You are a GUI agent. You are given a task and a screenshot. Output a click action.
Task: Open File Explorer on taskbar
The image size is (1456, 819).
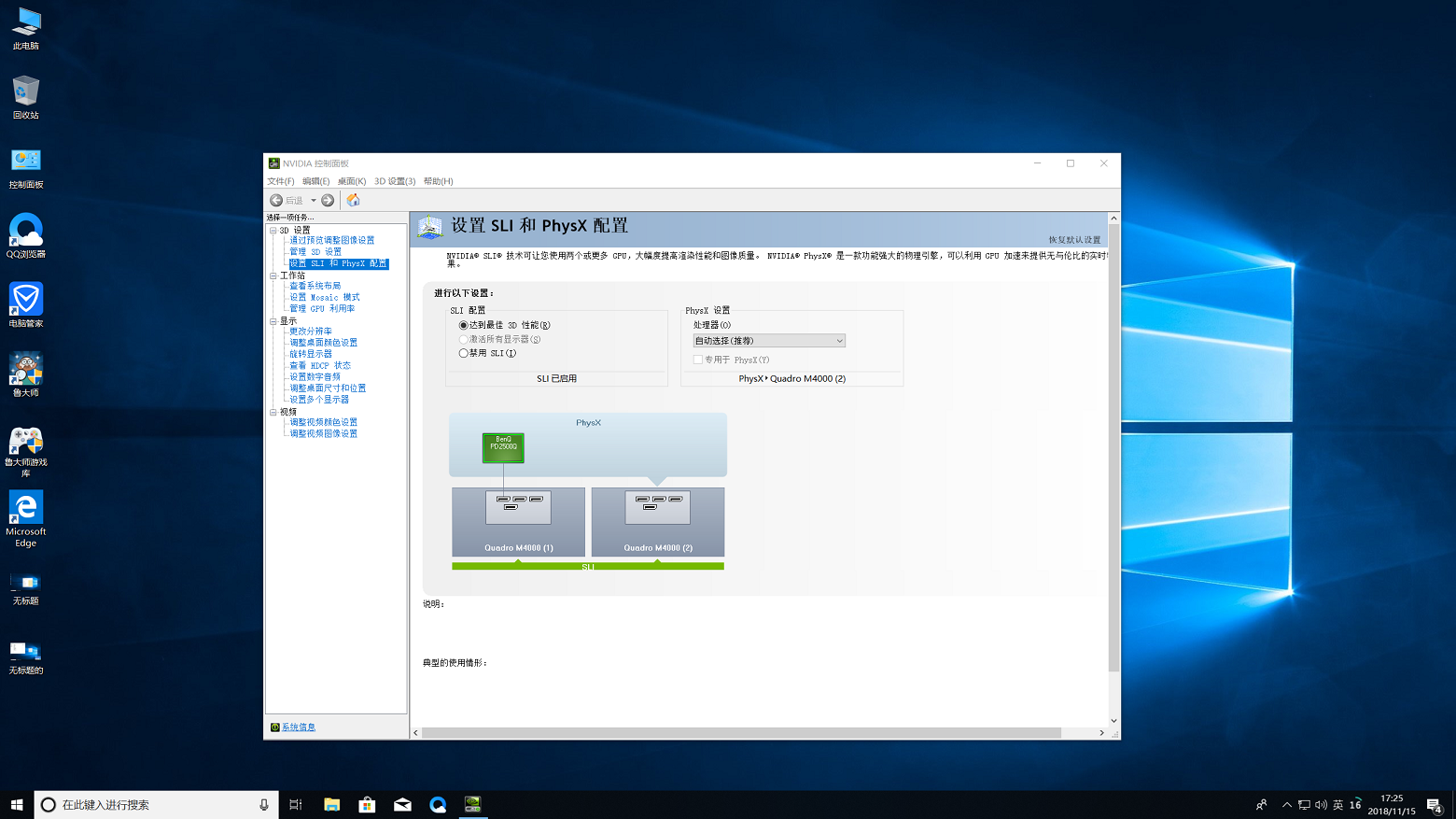331,805
